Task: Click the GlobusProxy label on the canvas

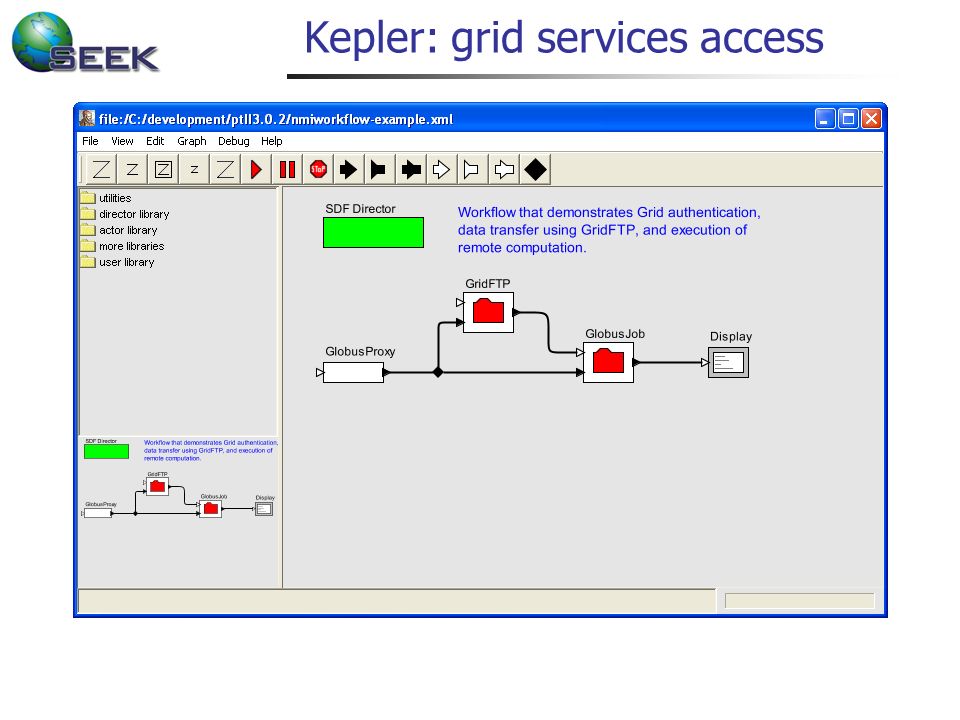Action: pyautogui.click(x=360, y=351)
